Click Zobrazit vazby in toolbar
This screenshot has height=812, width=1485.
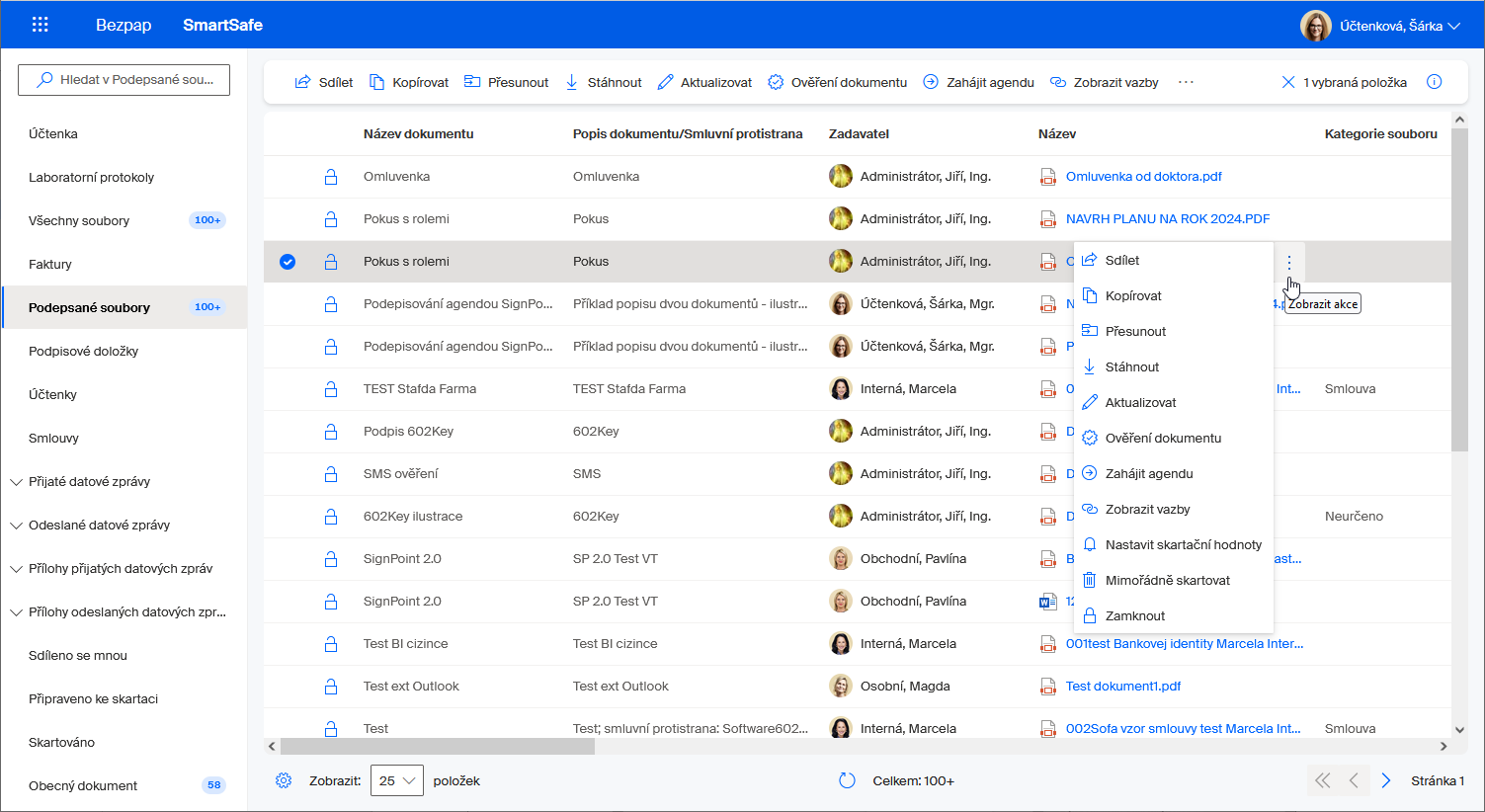tap(1104, 82)
